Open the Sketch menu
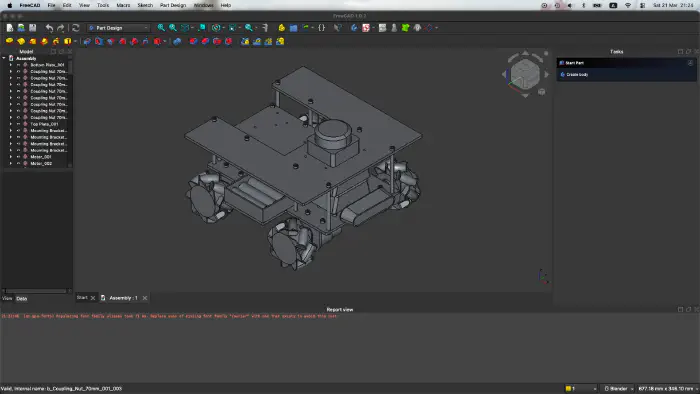 145,5
